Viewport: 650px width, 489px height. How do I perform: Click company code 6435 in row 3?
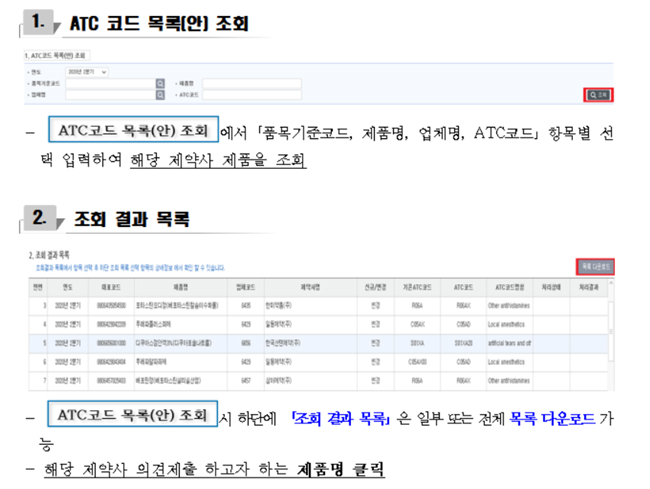click(246, 306)
